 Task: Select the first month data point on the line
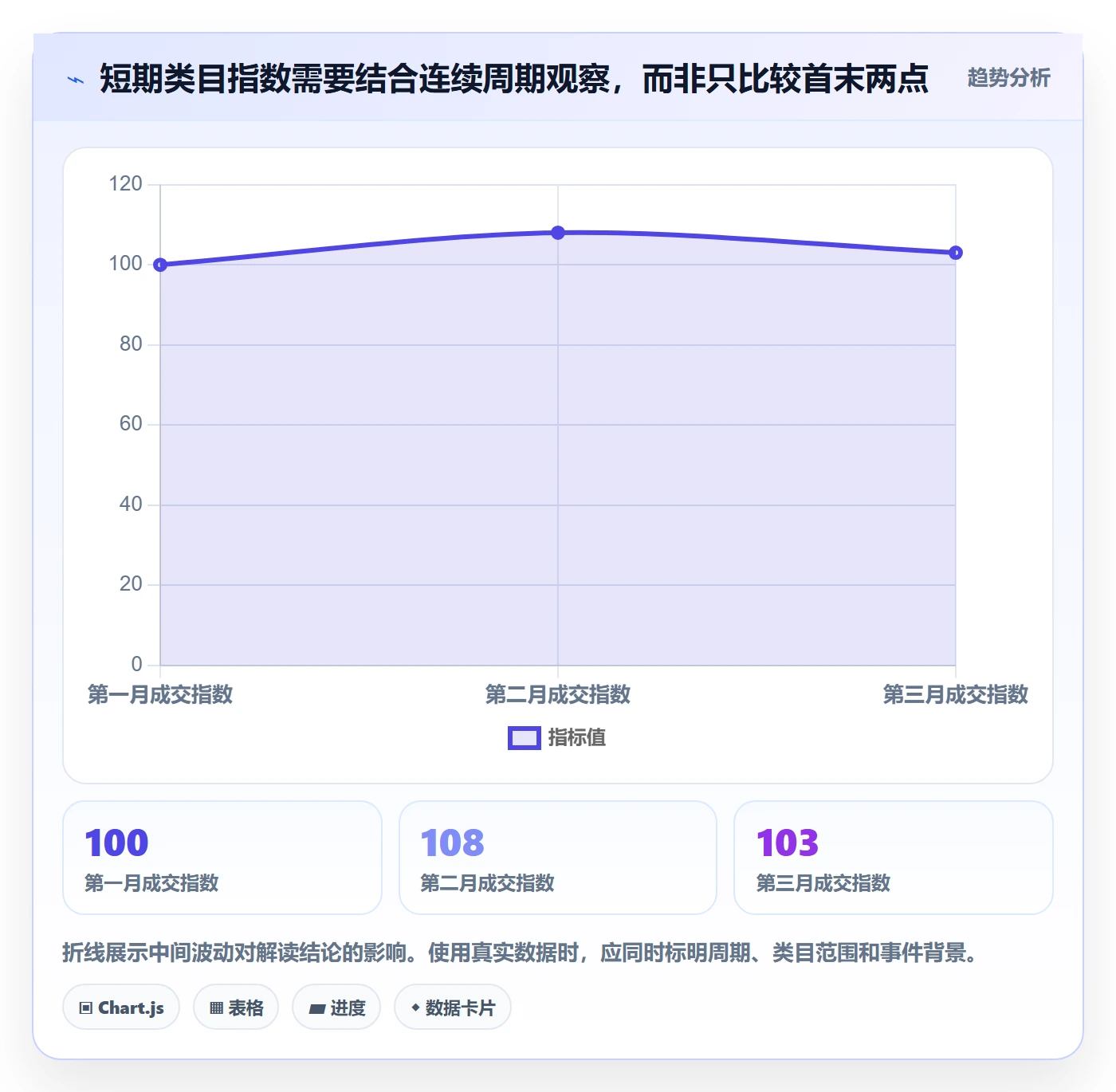click(160, 265)
